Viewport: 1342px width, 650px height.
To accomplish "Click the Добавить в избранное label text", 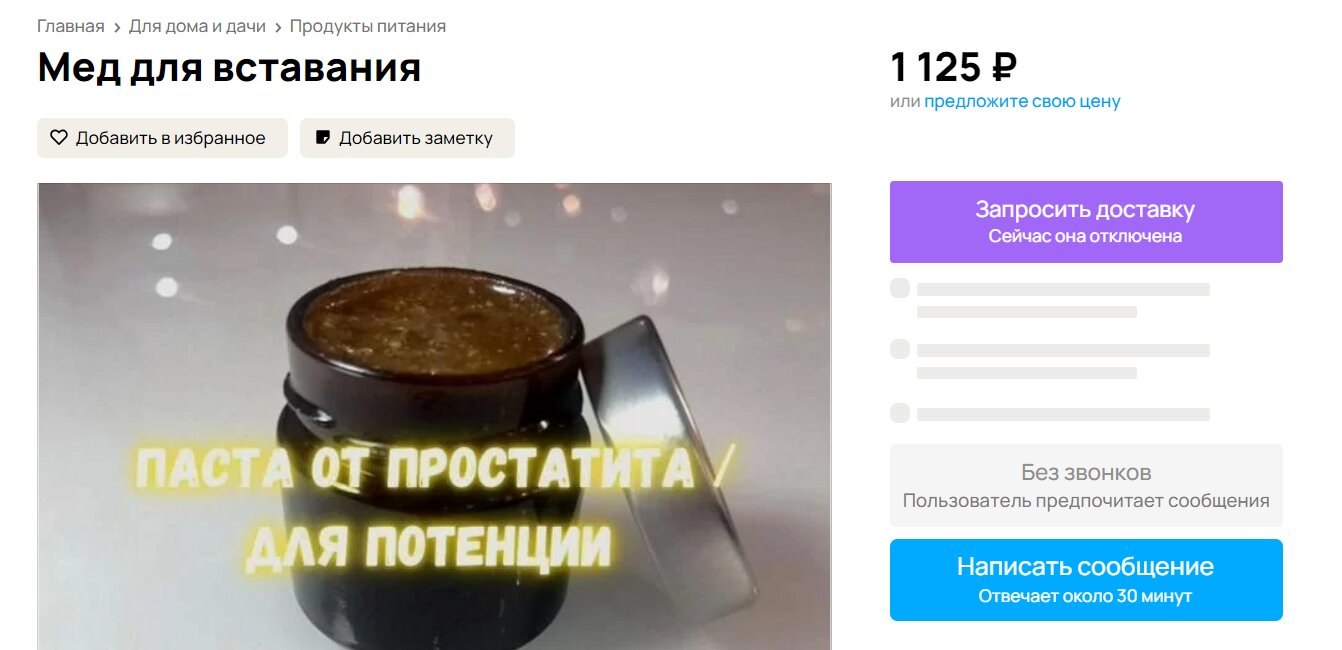I will pos(171,138).
